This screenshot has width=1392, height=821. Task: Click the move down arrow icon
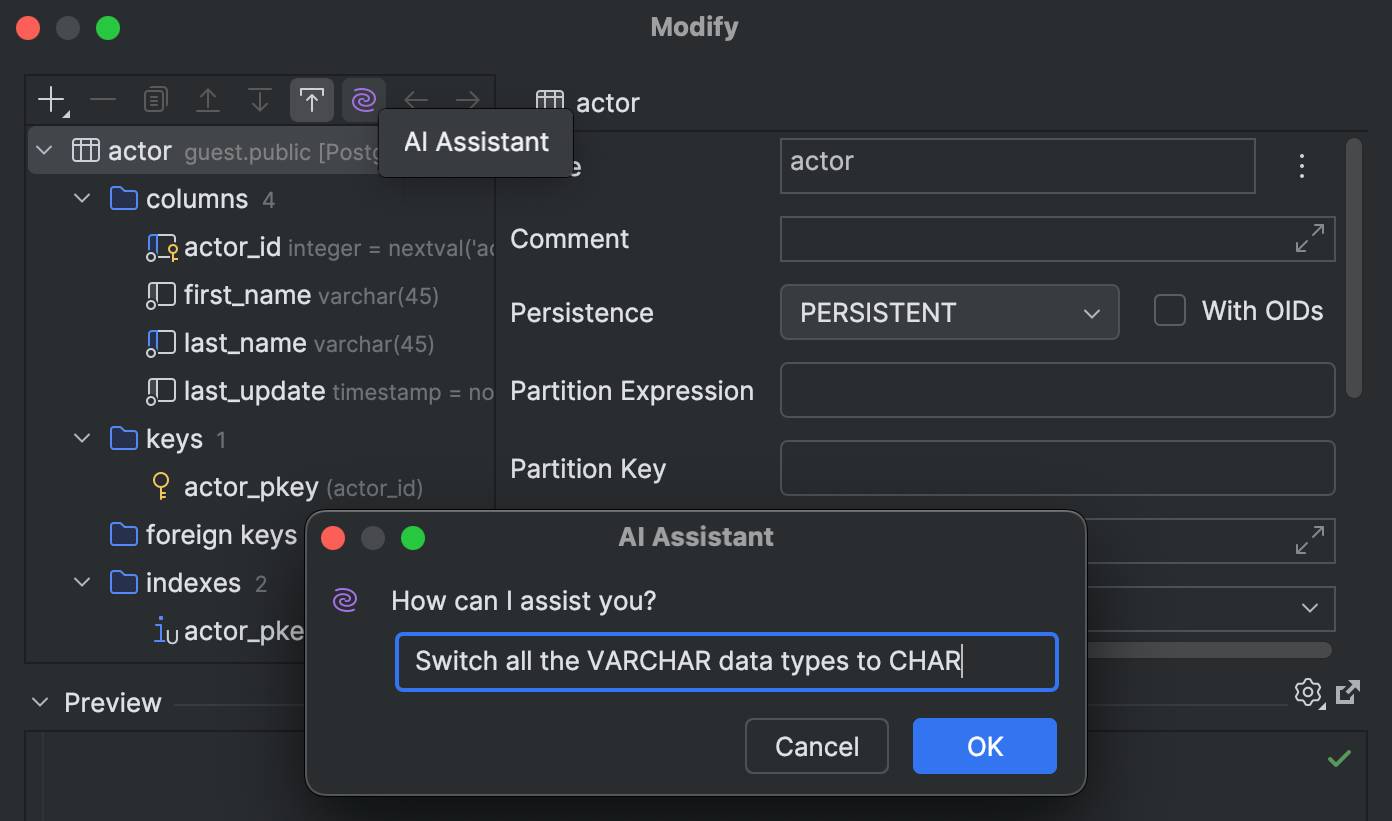(x=259, y=100)
